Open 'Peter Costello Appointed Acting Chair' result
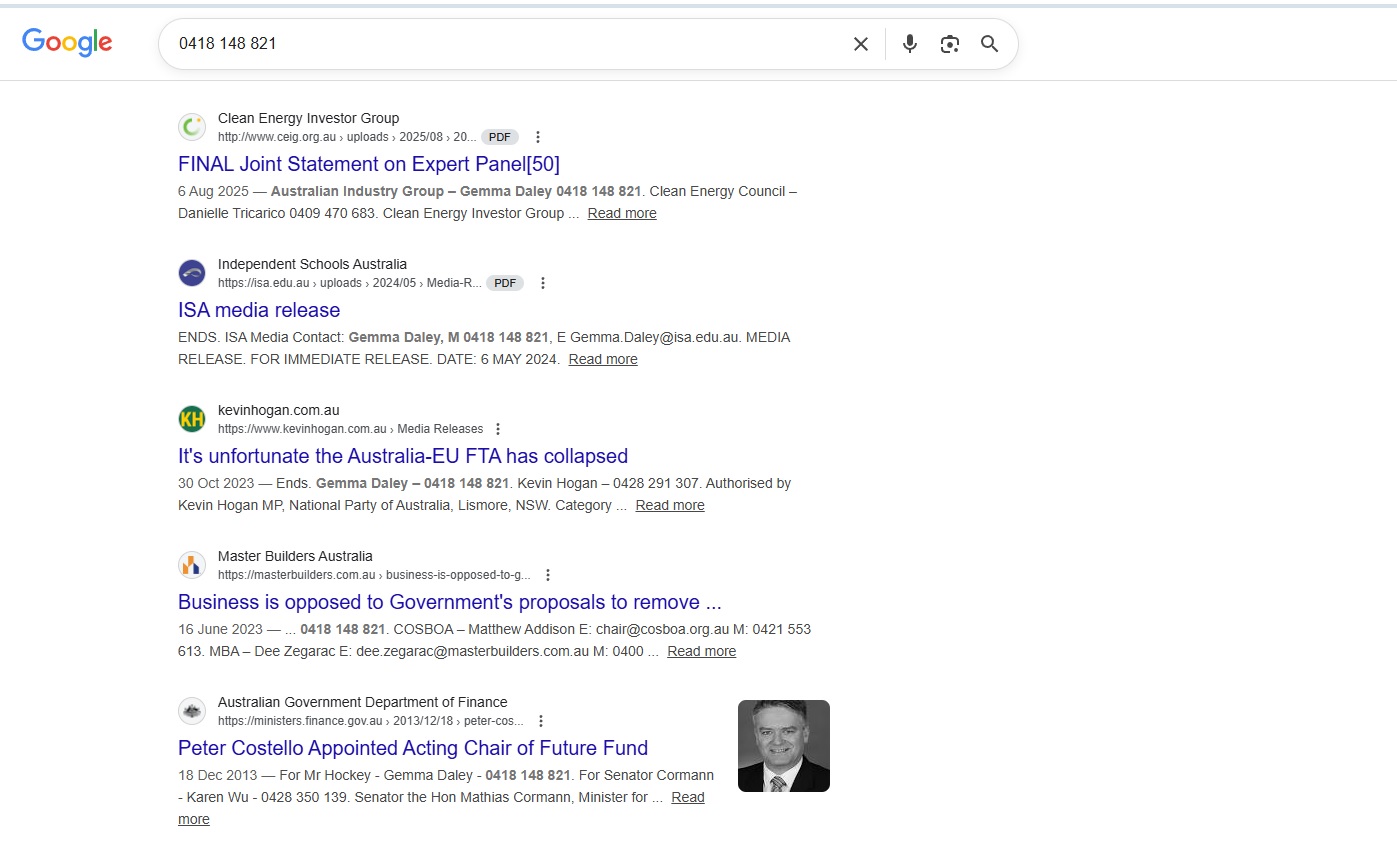Image resolution: width=1397 pixels, height=849 pixels. (x=412, y=748)
